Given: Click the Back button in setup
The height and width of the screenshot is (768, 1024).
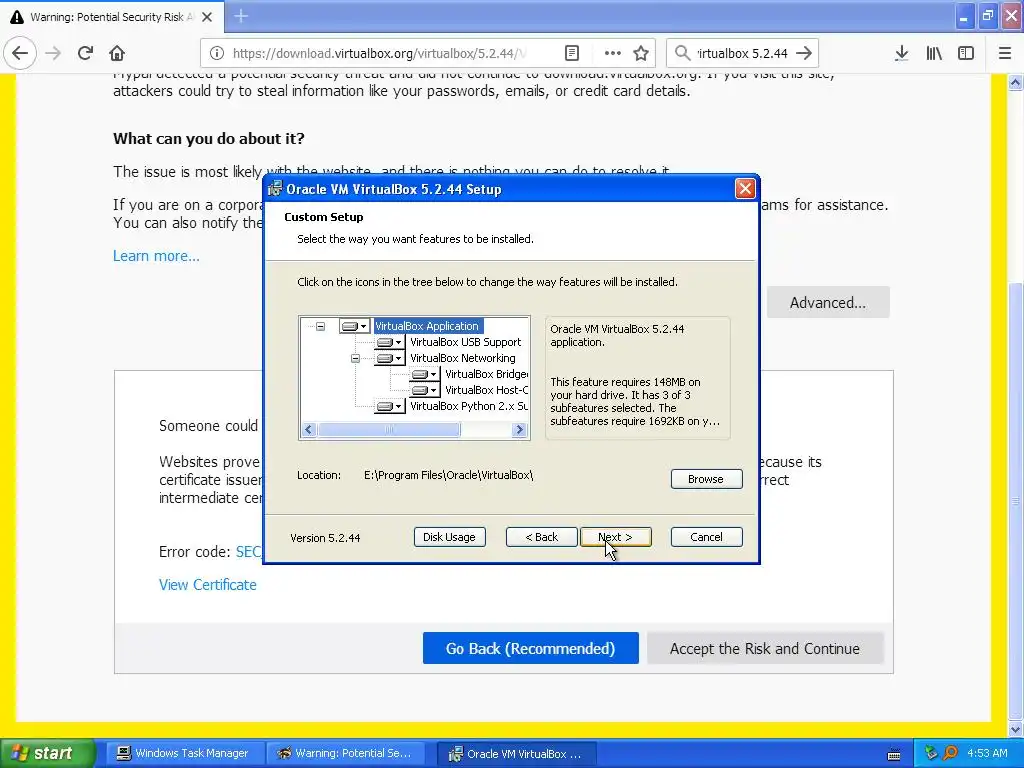Looking at the screenshot, I should pyautogui.click(x=541, y=537).
